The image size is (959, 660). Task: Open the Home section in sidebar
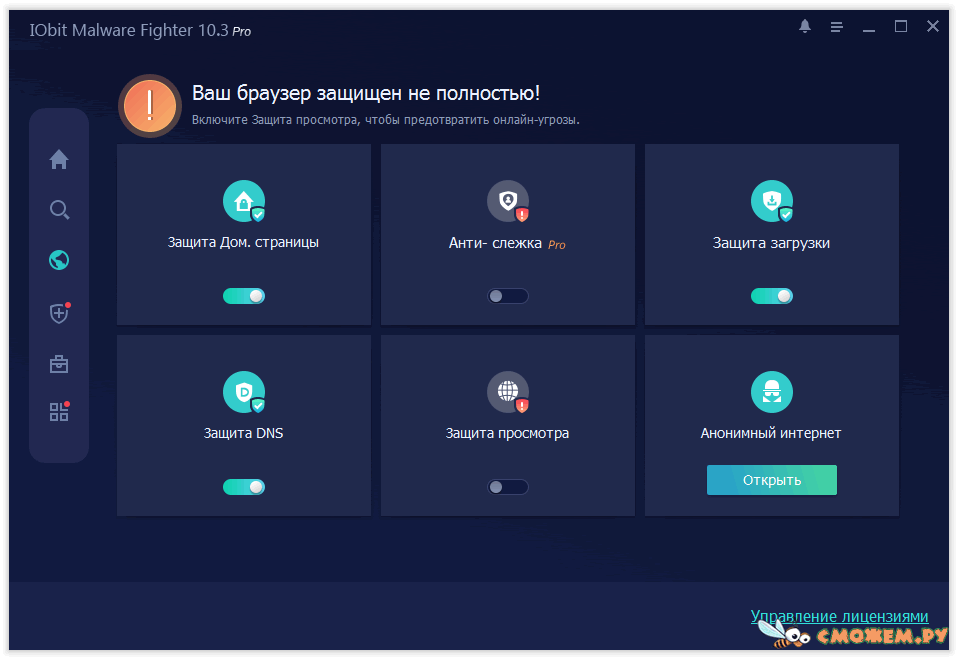59,159
